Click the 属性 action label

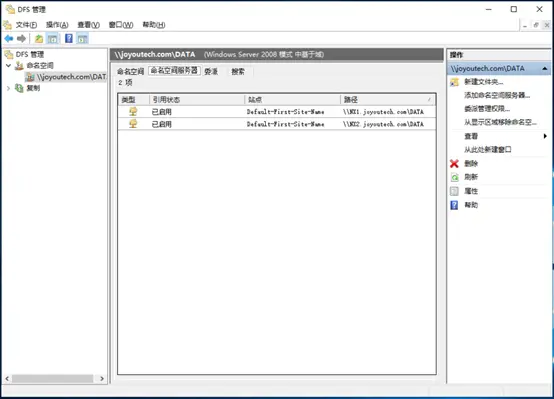point(471,191)
